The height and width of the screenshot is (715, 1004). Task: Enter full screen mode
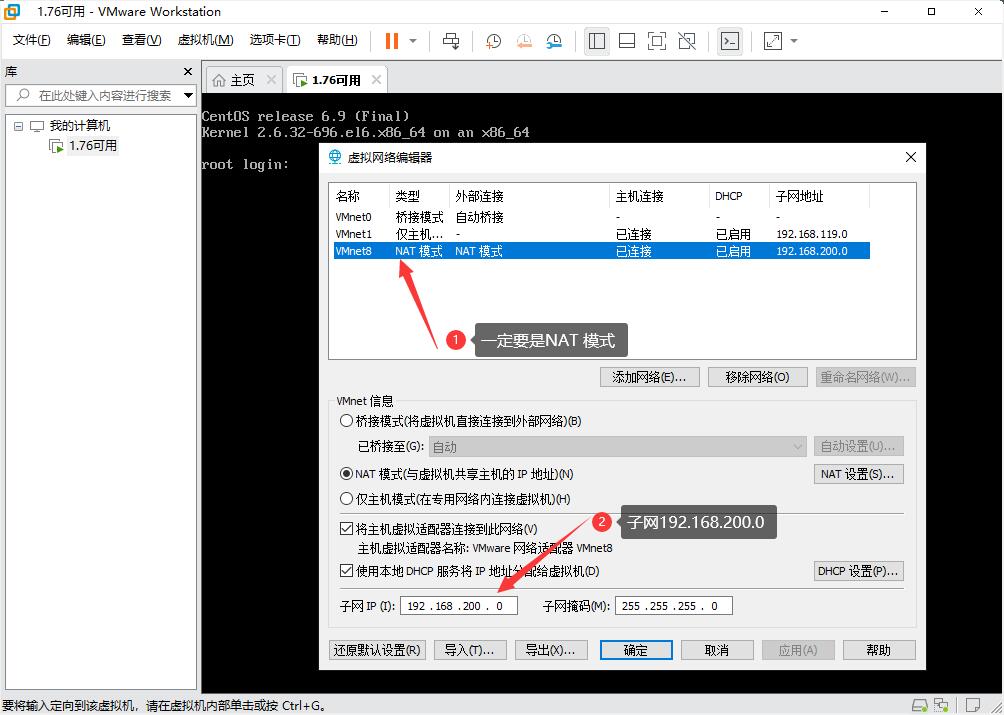(x=656, y=41)
